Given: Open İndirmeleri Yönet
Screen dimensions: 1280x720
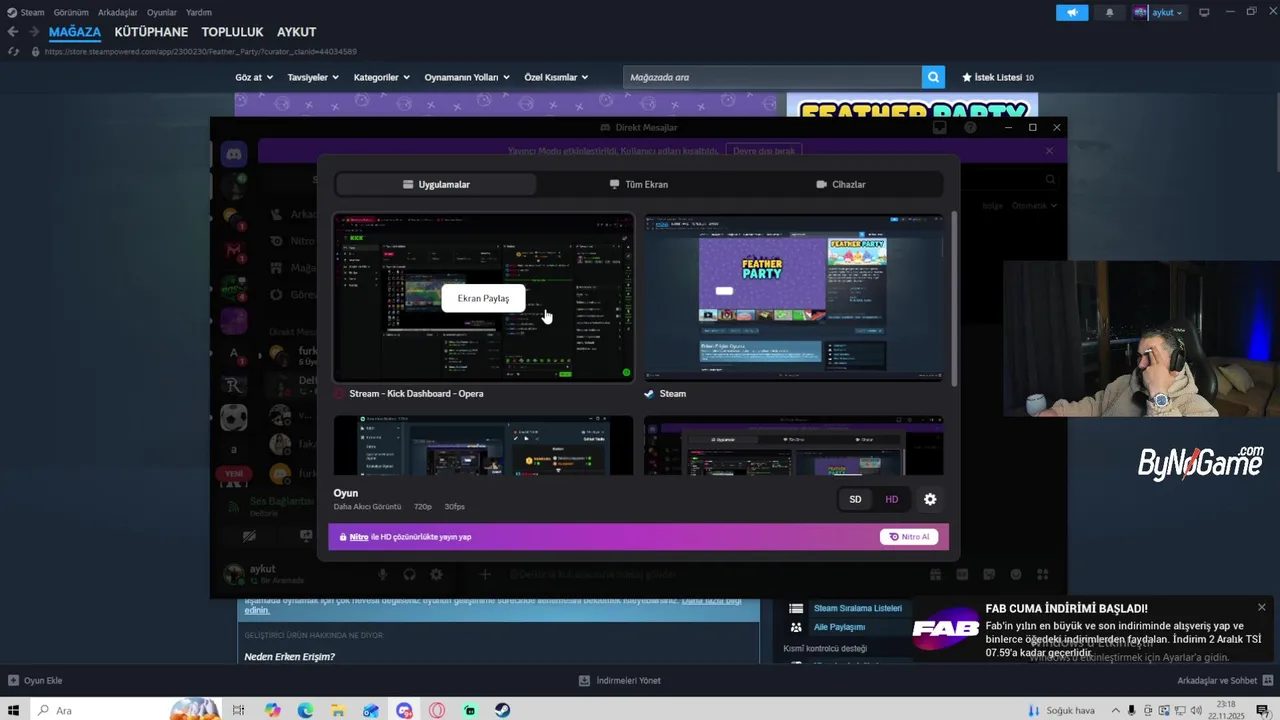Looking at the screenshot, I should pos(620,681).
